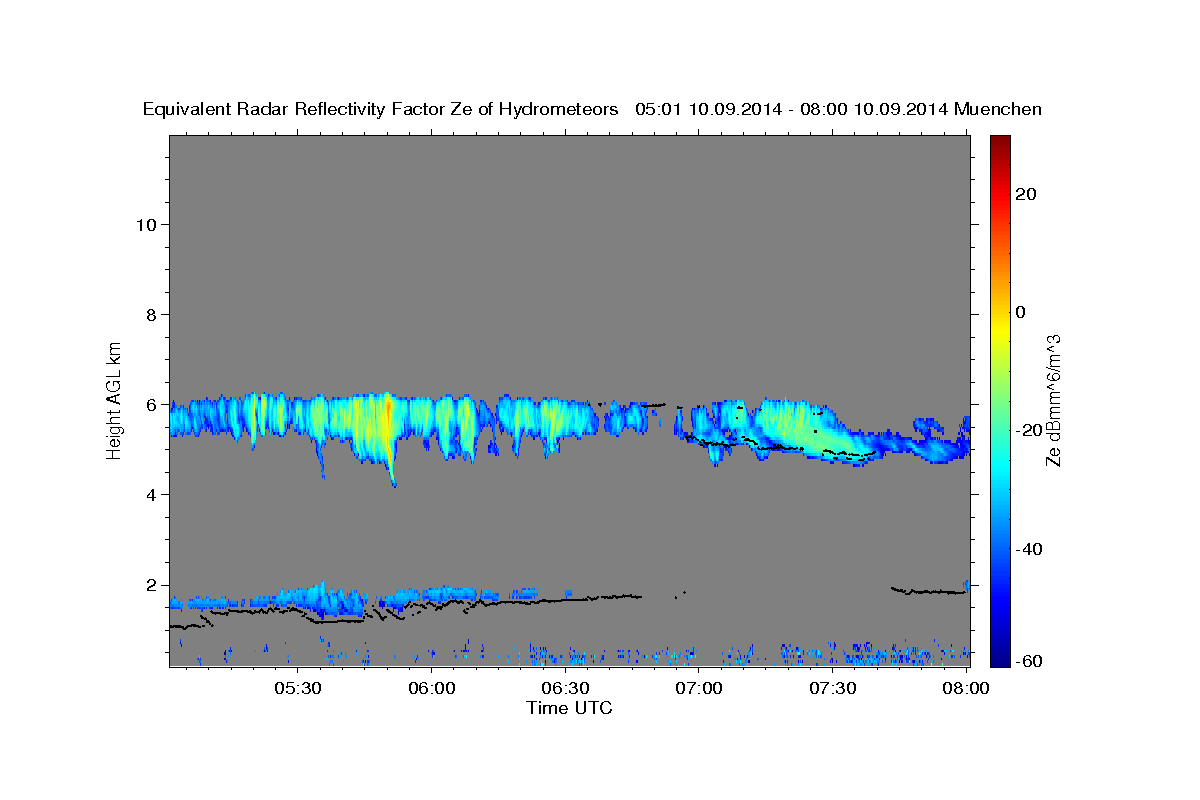Click the colorbar value -40
Image resolution: width=1200 pixels, height=800 pixels.
point(1029,549)
